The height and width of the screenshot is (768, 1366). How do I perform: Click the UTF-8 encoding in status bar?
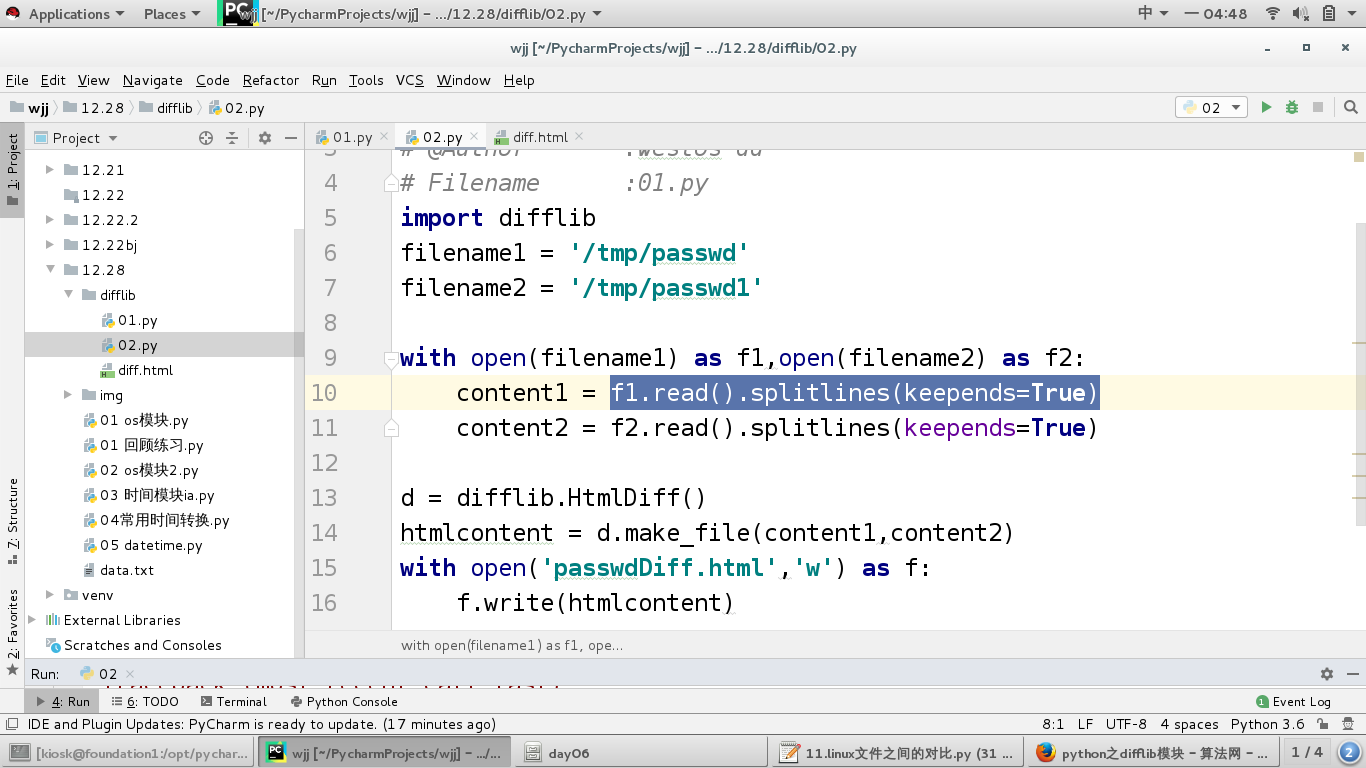[x=1126, y=724]
